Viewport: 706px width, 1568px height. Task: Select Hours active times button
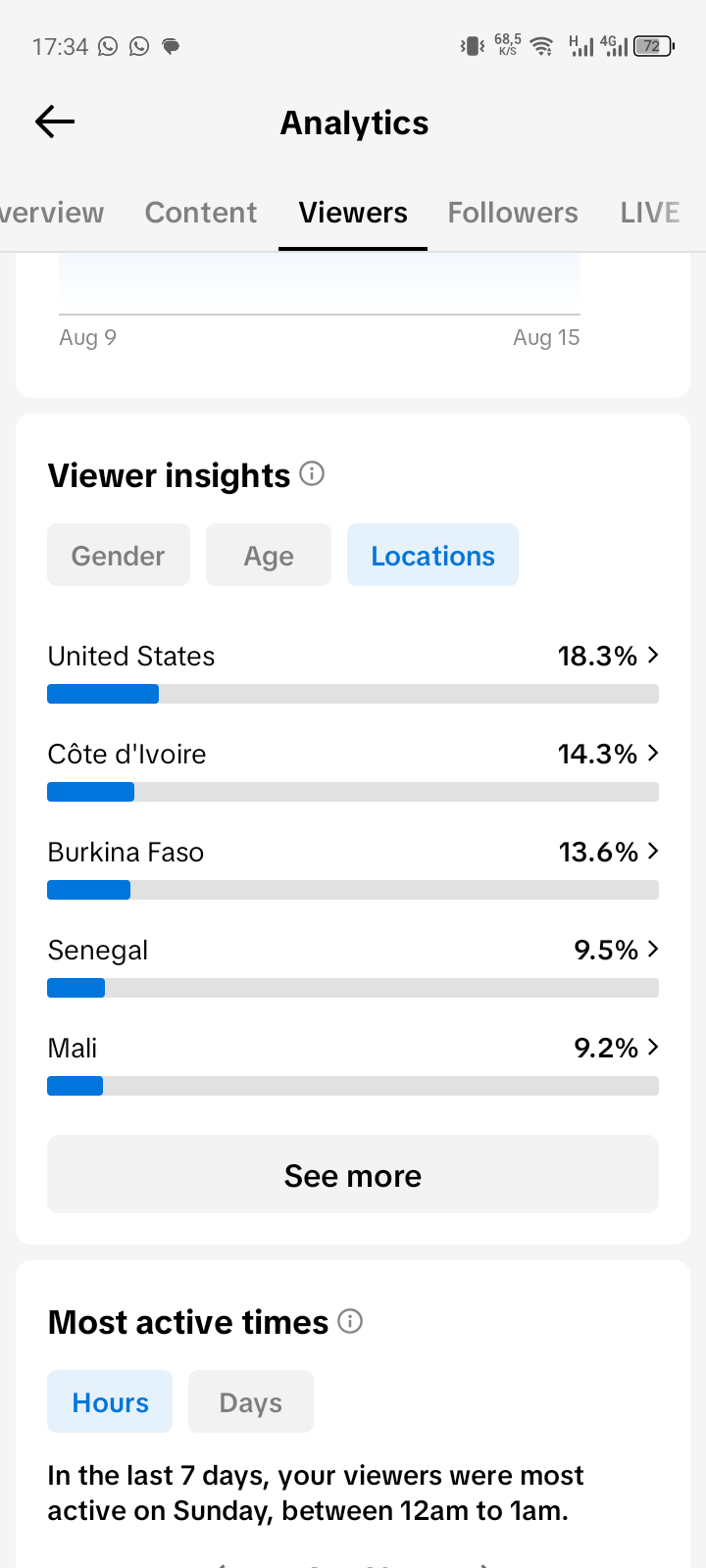(x=110, y=1401)
